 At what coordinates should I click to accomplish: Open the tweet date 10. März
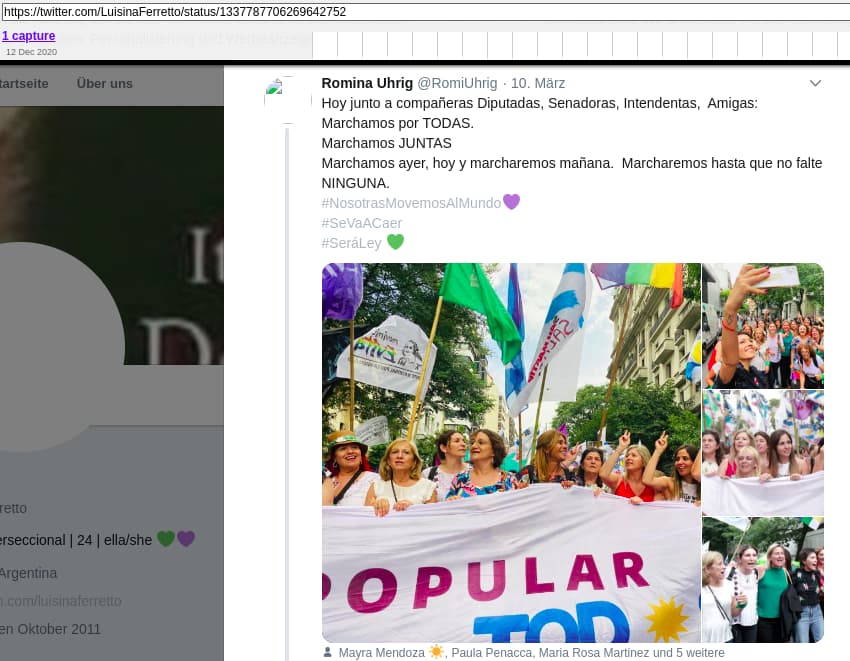pyautogui.click(x=538, y=83)
